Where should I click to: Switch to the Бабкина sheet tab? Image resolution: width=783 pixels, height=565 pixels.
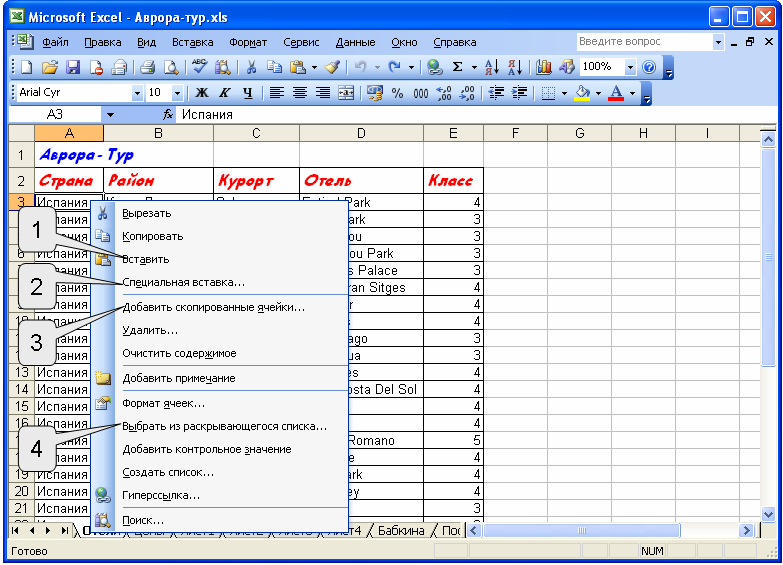pos(401,531)
